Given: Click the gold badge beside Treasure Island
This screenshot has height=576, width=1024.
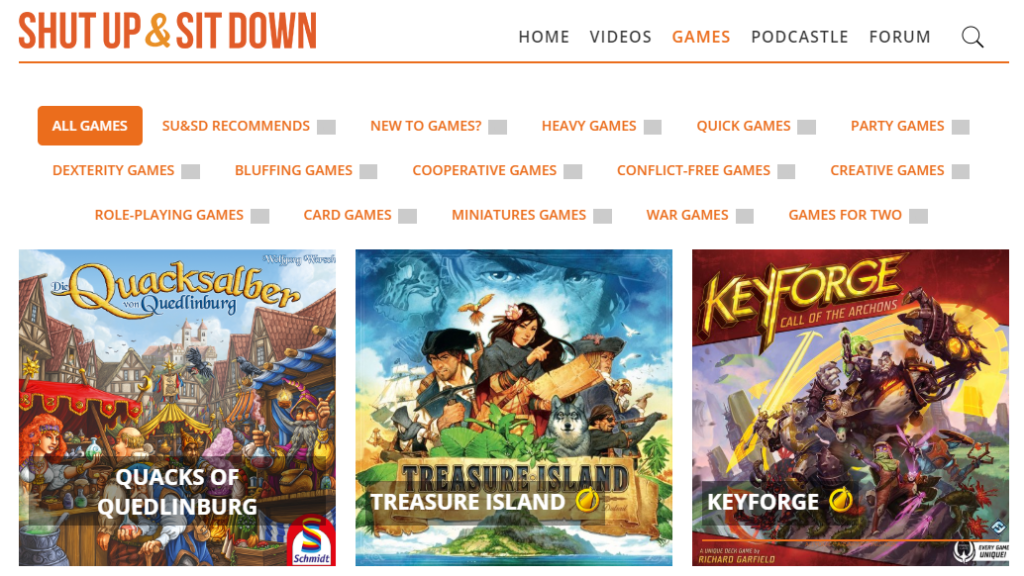Looking at the screenshot, I should coord(587,501).
